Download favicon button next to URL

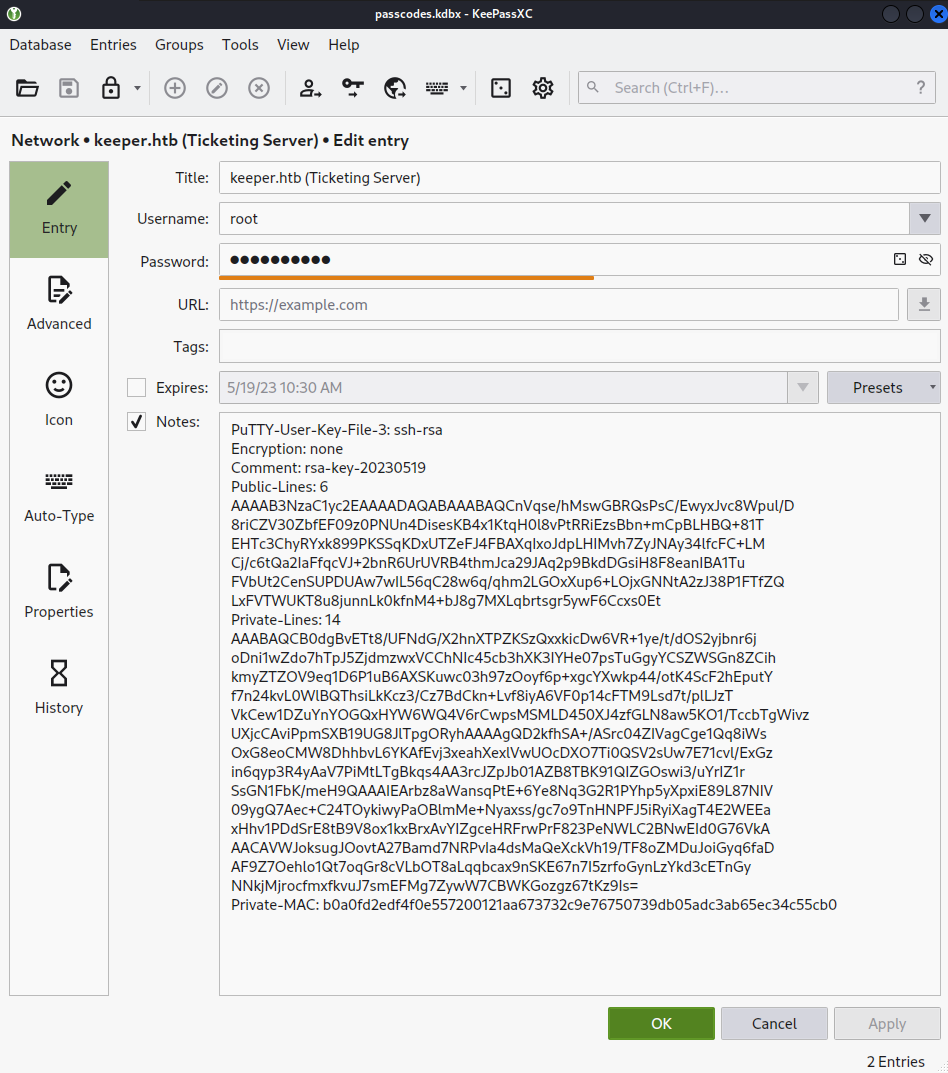click(x=924, y=305)
